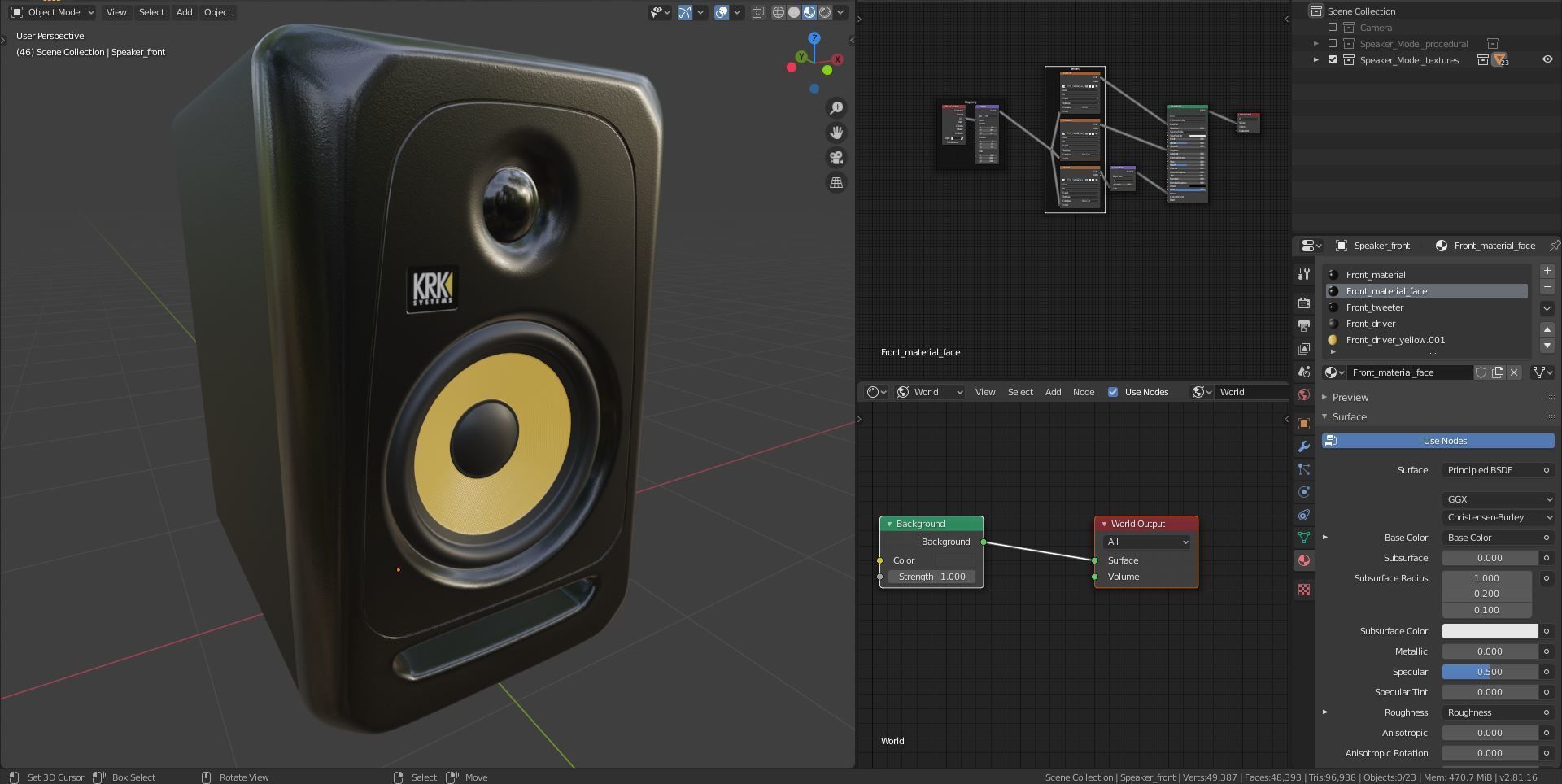Toggle show gizmo button in viewport
Image resolution: width=1562 pixels, height=784 pixels.
685,12
